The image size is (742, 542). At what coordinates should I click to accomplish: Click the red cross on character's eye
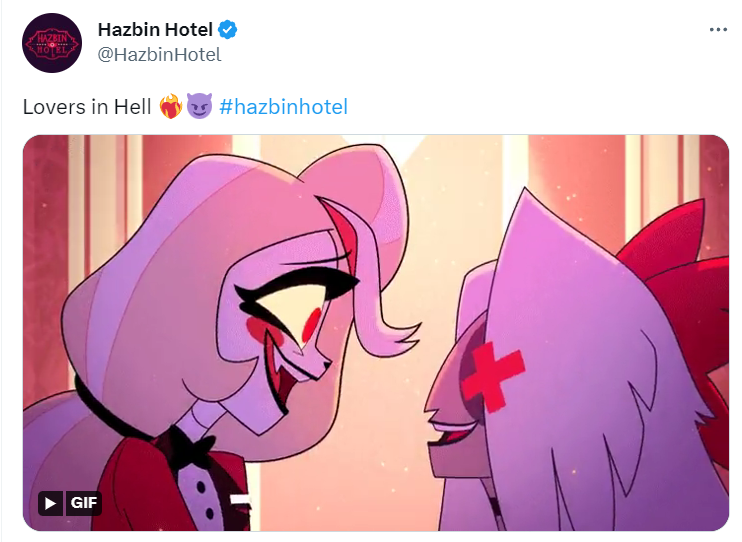pyautogui.click(x=493, y=376)
